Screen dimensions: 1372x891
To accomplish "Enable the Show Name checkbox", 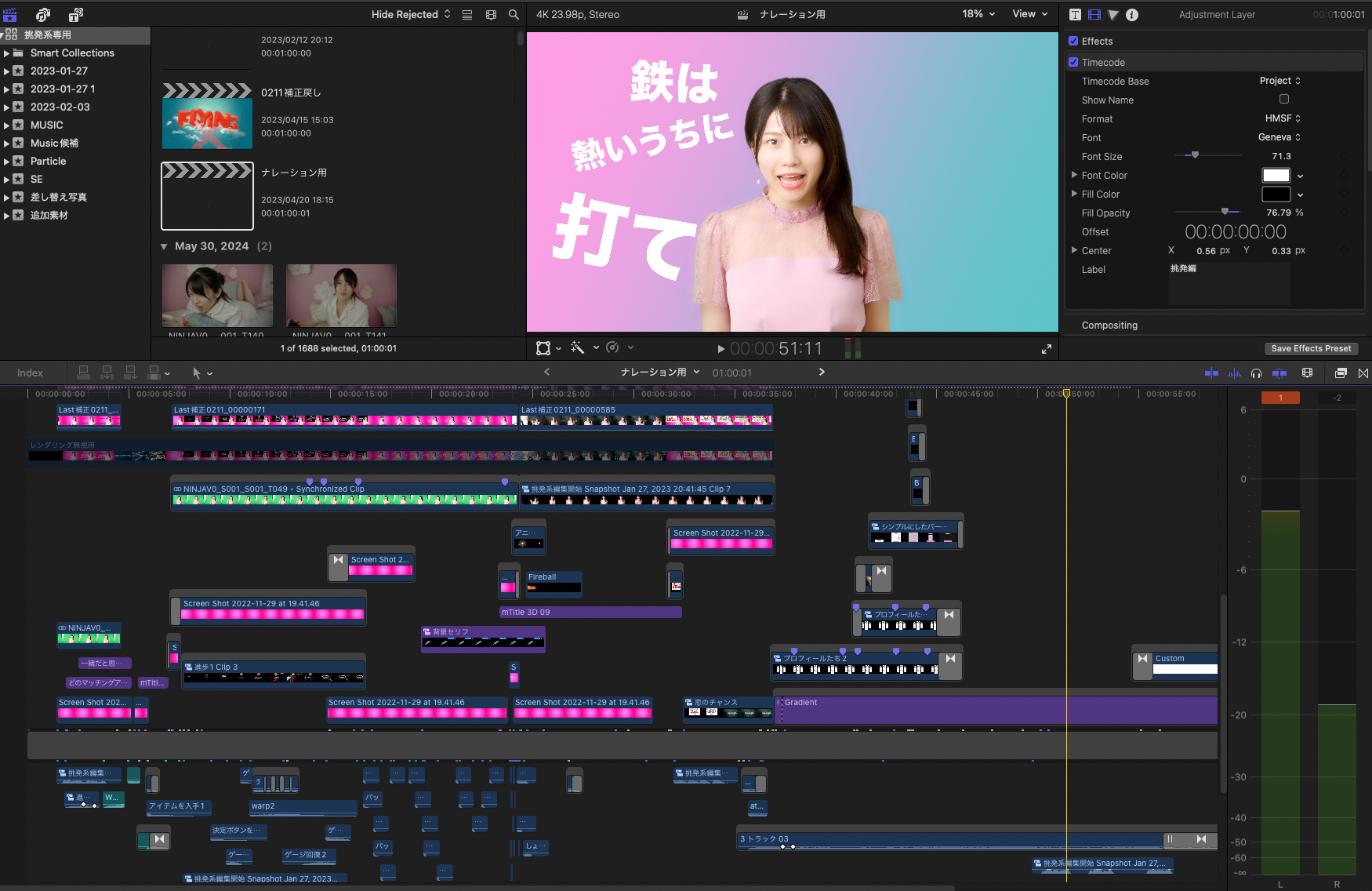I will click(x=1283, y=99).
